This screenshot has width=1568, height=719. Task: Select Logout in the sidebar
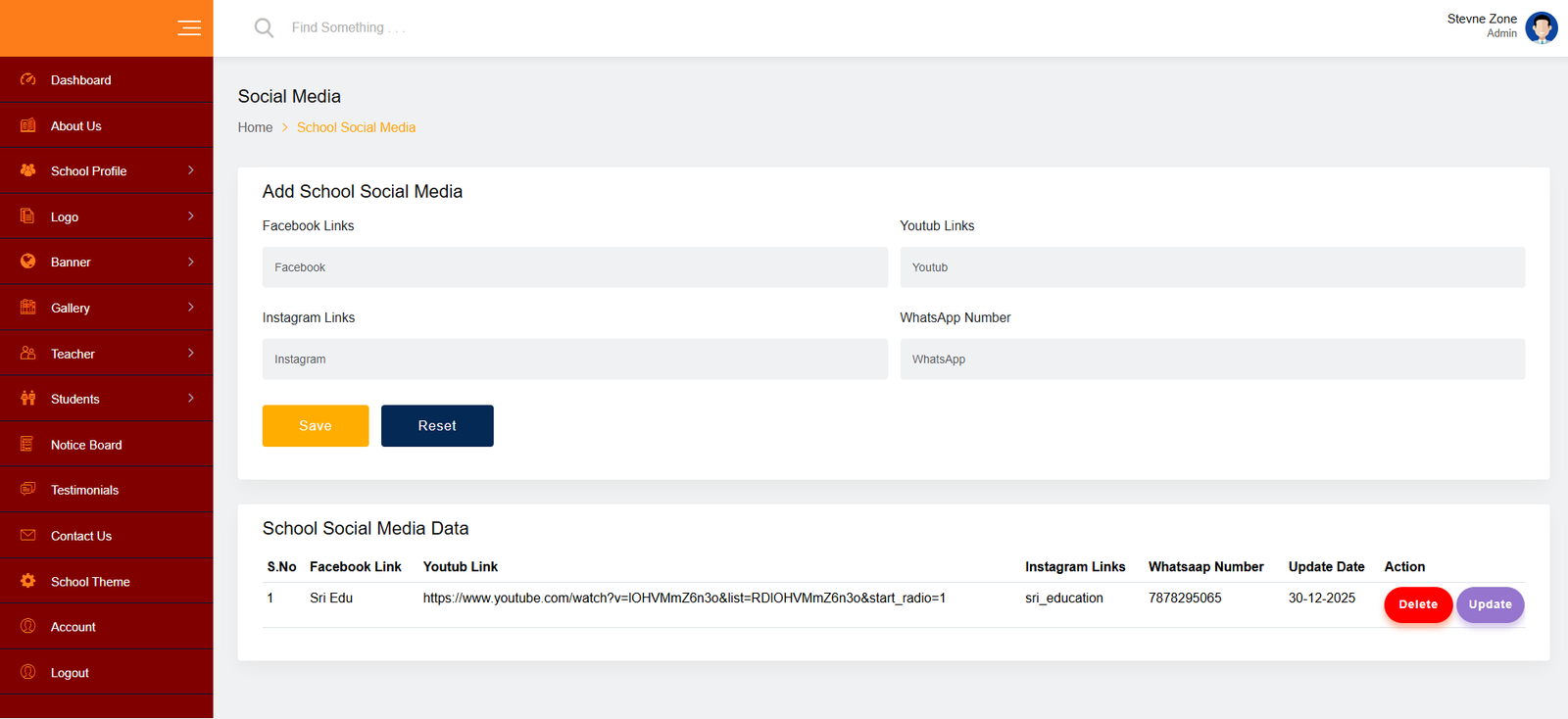(106, 673)
